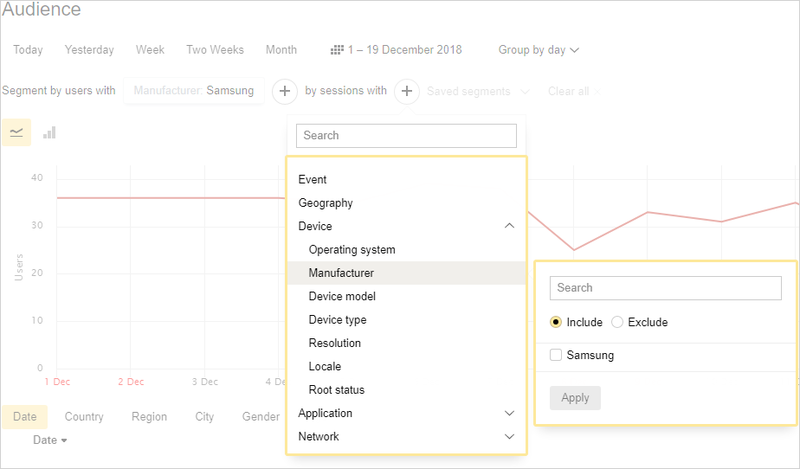Viewport: 800px width, 469px height.
Task: Expand the Application category
Action: click(x=509, y=413)
